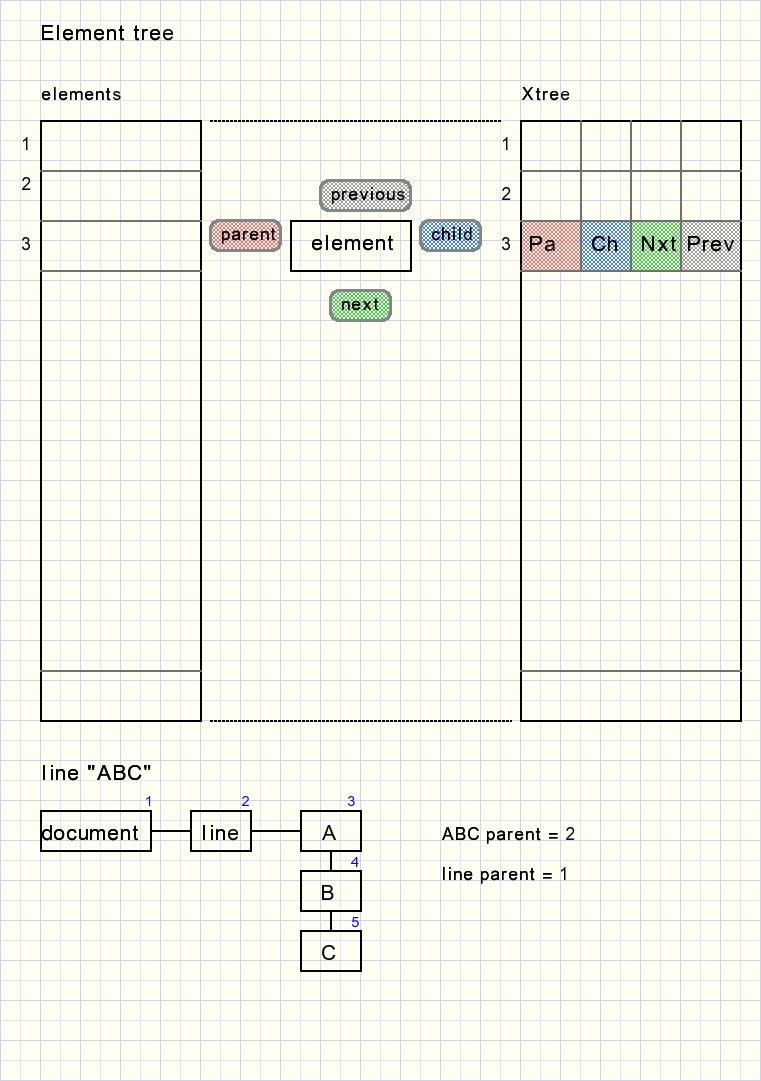The width and height of the screenshot is (761, 1081).
Task: Click the 'ABC parent = 2' note
Action: point(508,835)
